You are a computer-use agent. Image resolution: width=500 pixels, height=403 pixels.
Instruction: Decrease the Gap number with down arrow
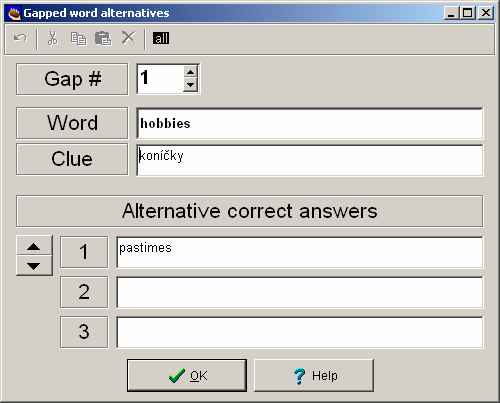pyautogui.click(x=190, y=85)
